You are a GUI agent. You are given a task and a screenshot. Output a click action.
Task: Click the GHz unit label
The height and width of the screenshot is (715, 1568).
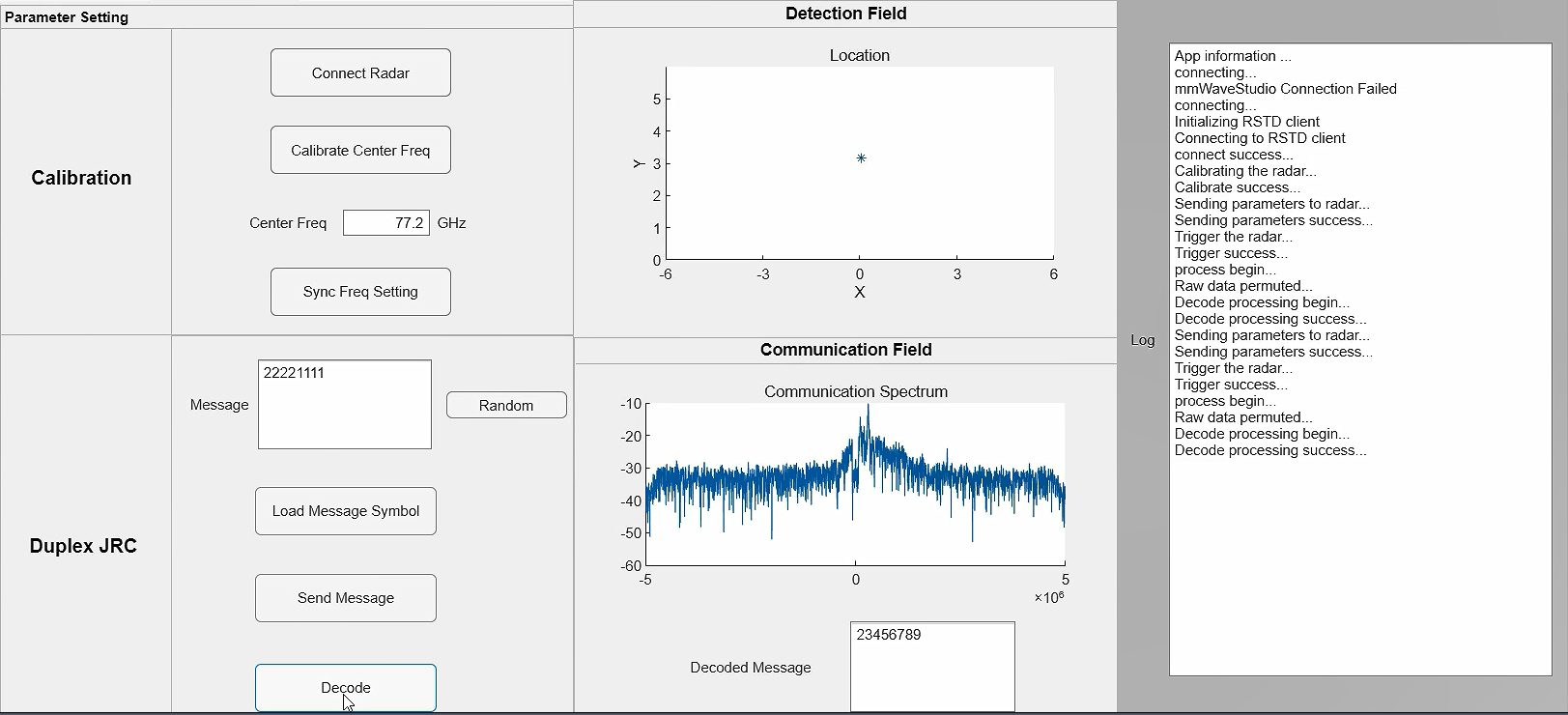pos(451,223)
